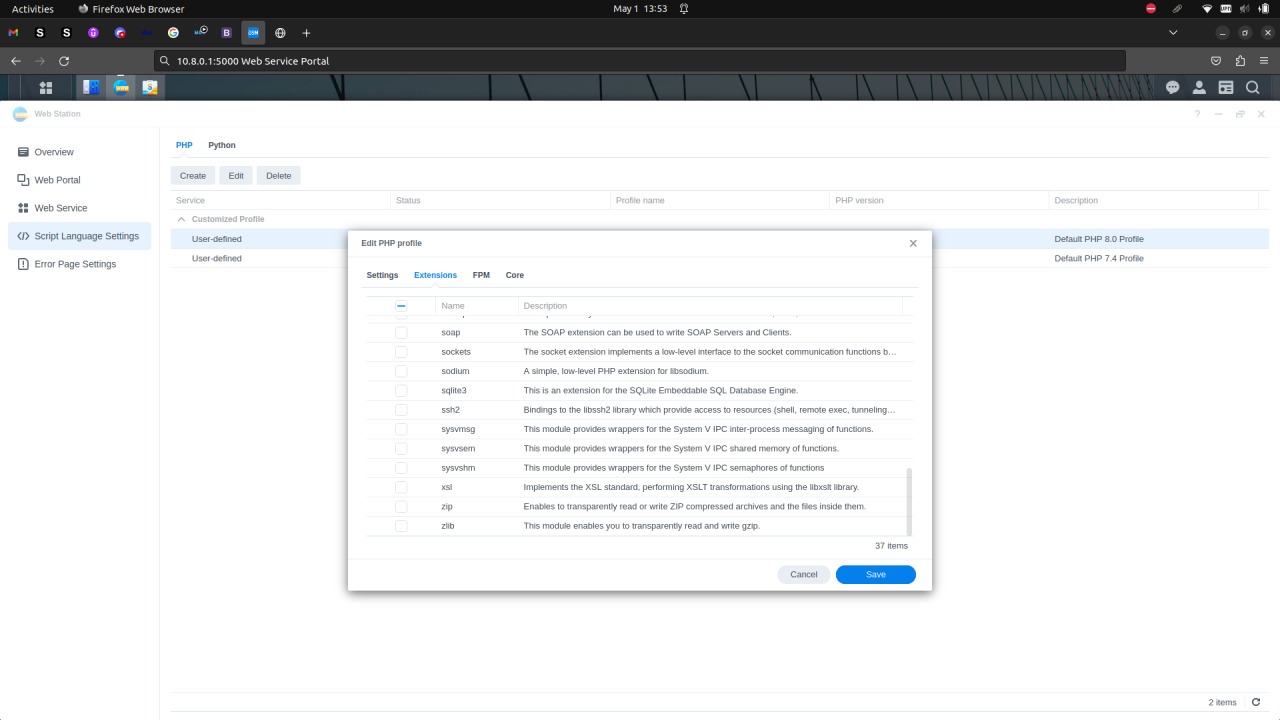
Task: Enable the sqlite3 extension
Action: [401, 390]
